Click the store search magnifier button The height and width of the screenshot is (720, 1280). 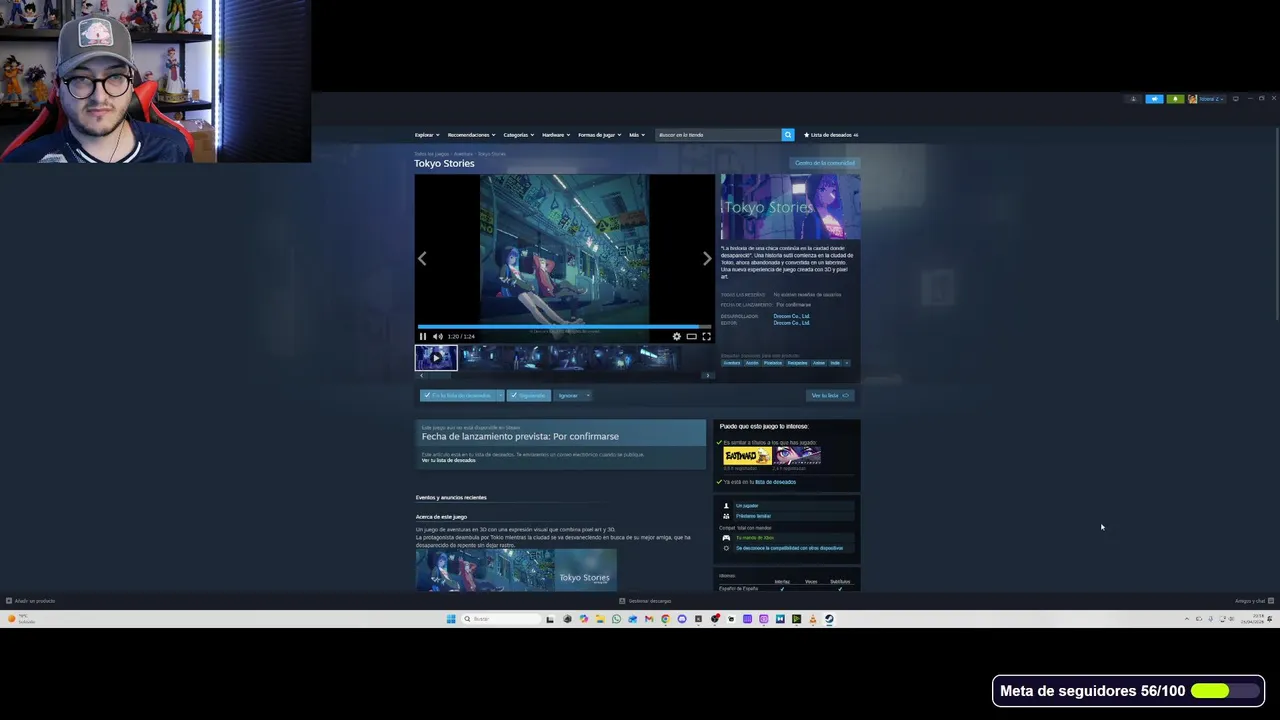787,134
